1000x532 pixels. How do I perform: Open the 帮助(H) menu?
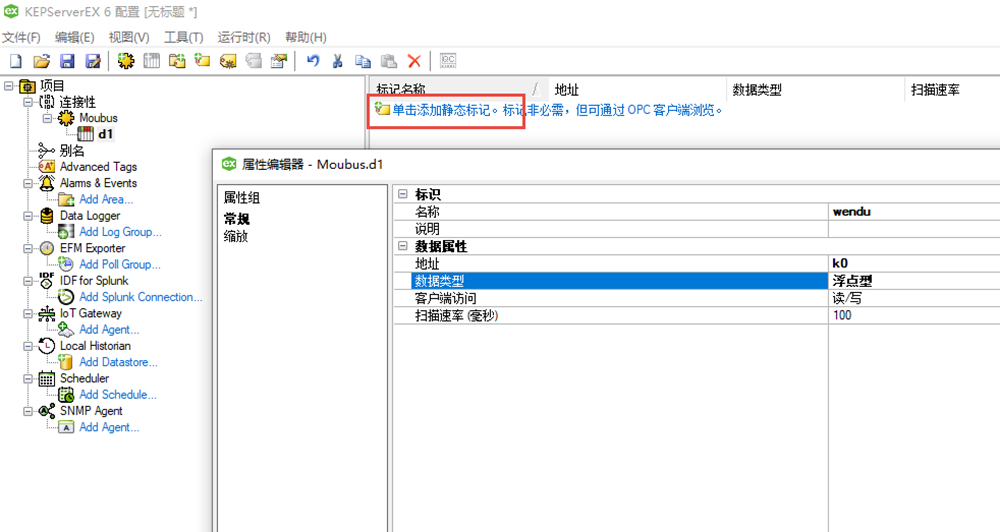[x=305, y=38]
